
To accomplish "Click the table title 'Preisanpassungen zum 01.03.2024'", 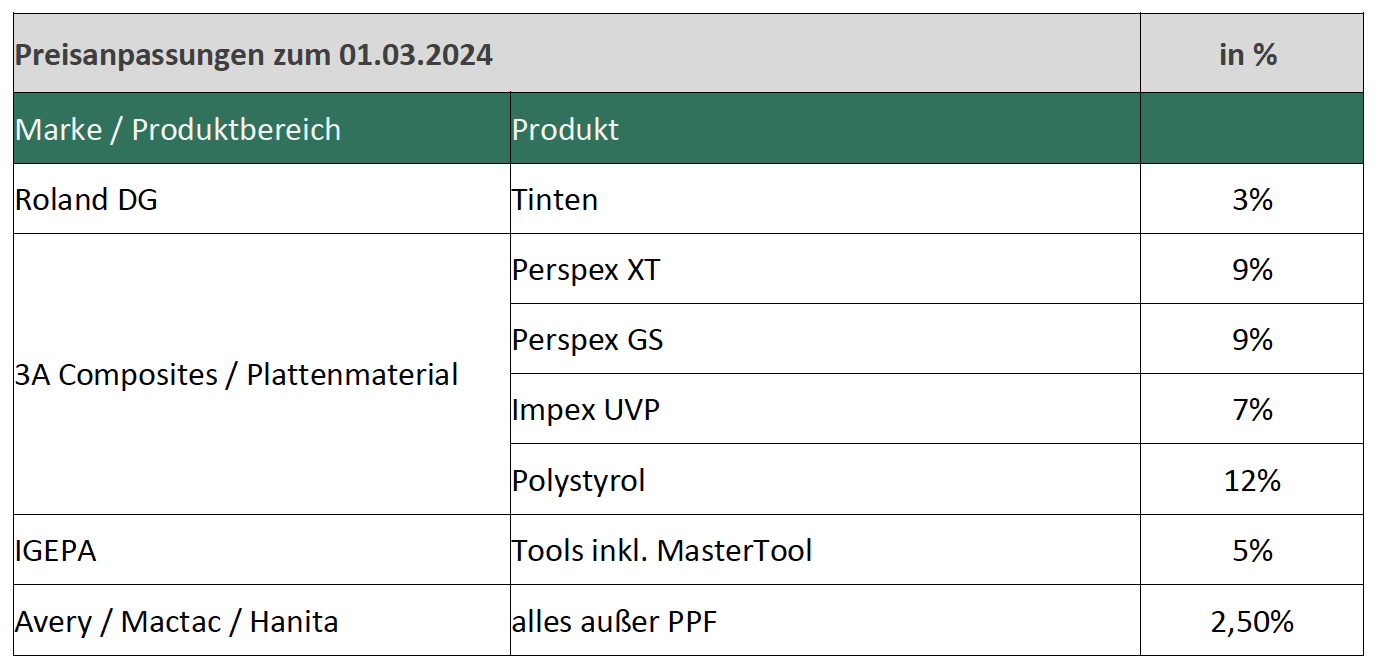I will click(254, 55).
